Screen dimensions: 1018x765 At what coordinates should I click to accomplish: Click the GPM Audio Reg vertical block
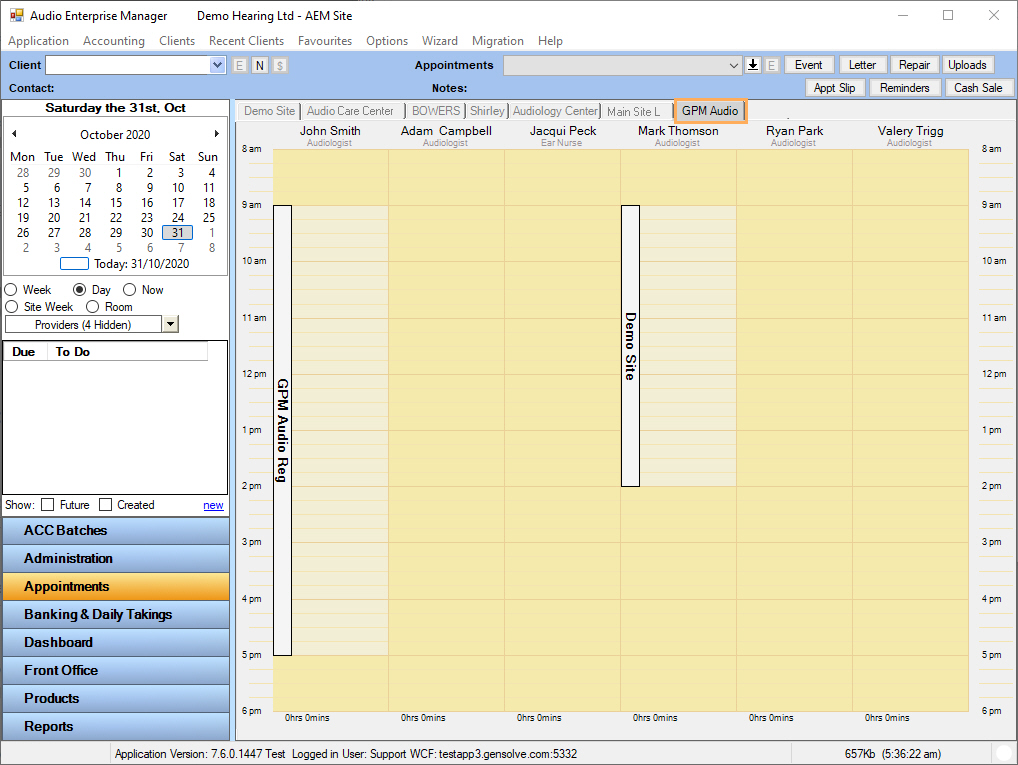point(282,430)
